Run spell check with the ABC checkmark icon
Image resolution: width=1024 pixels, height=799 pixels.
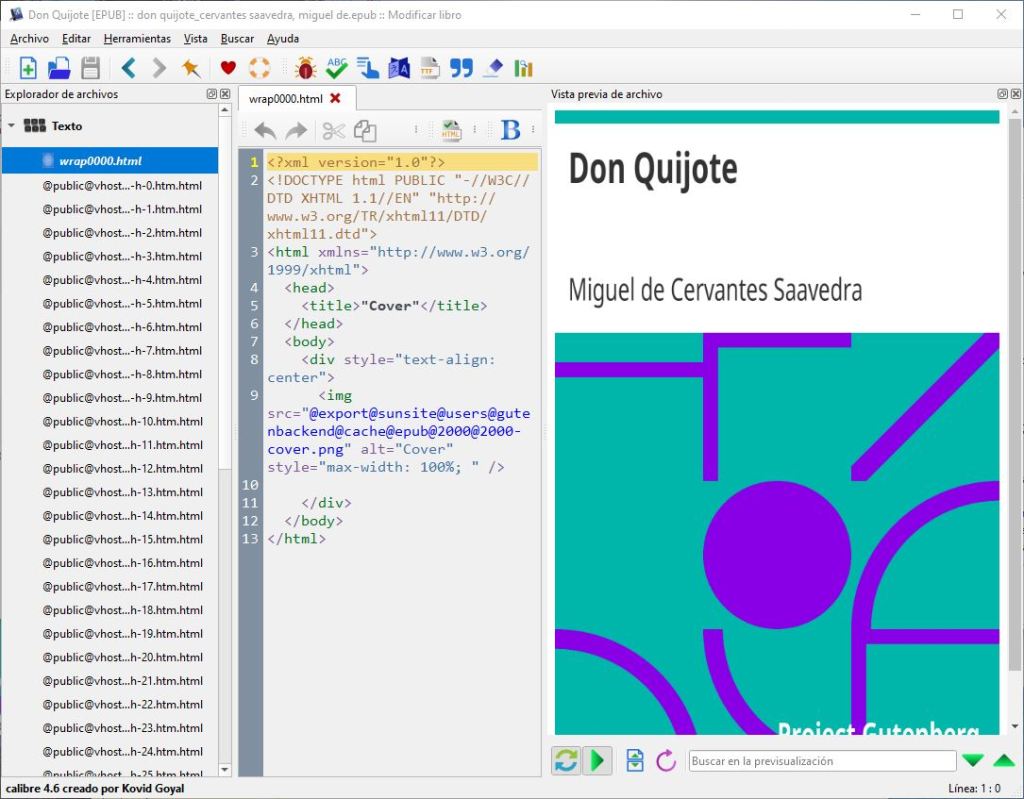[x=337, y=68]
